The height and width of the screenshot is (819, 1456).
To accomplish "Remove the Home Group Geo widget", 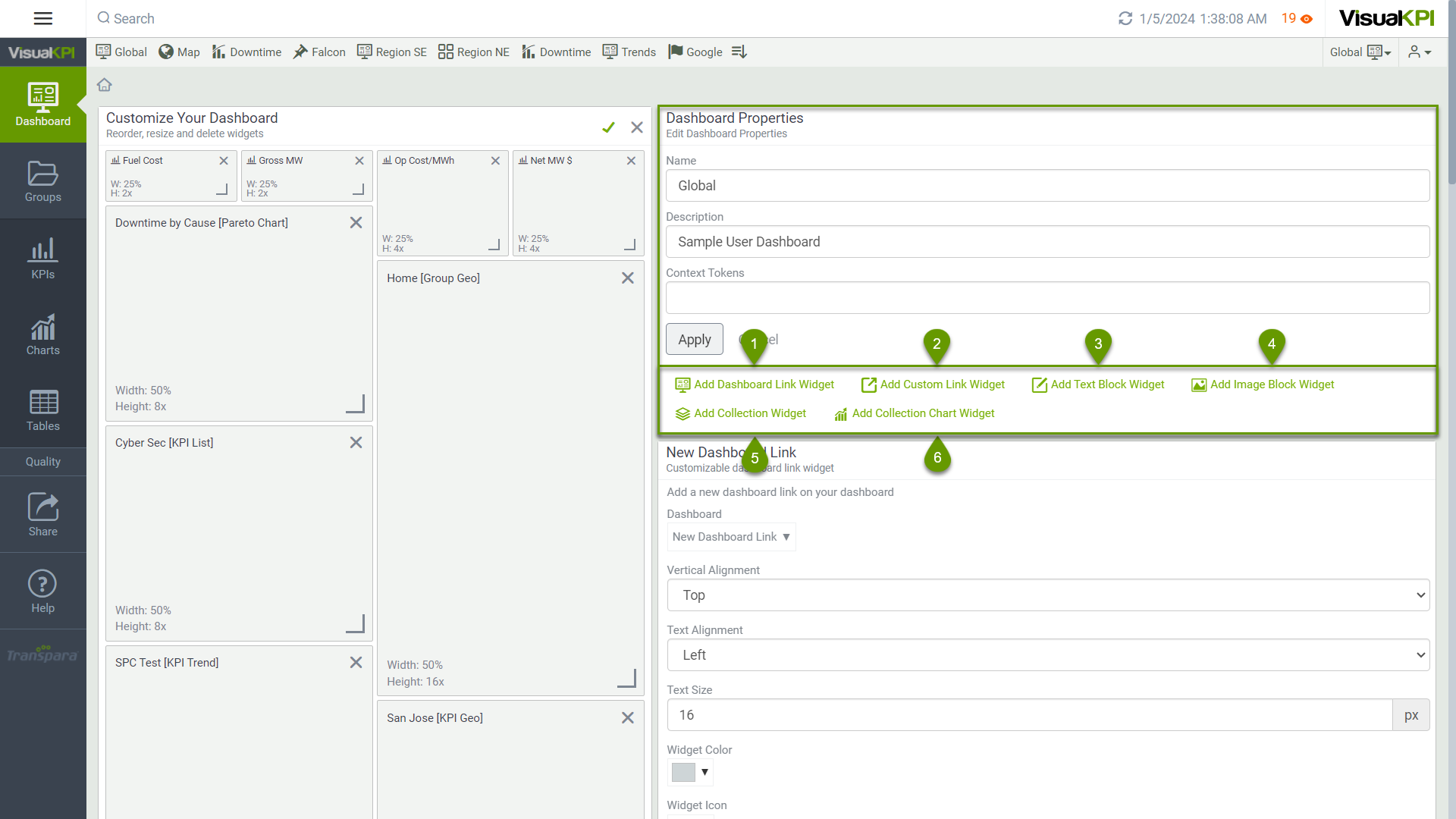I will [x=627, y=278].
